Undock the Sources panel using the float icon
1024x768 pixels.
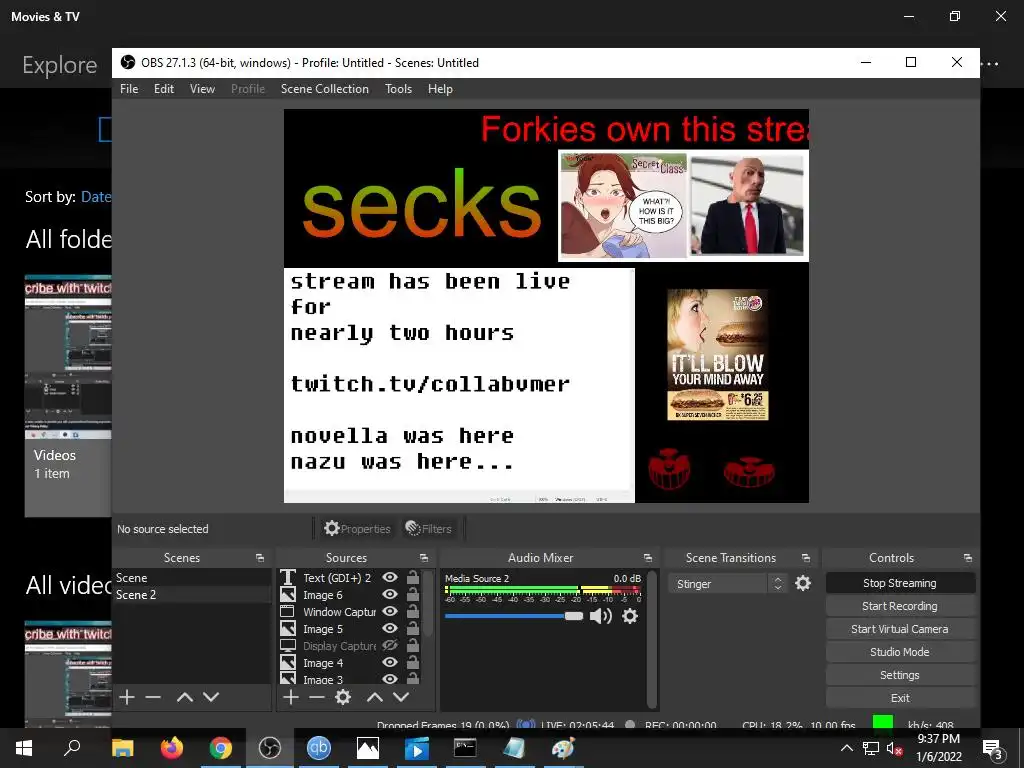424,558
